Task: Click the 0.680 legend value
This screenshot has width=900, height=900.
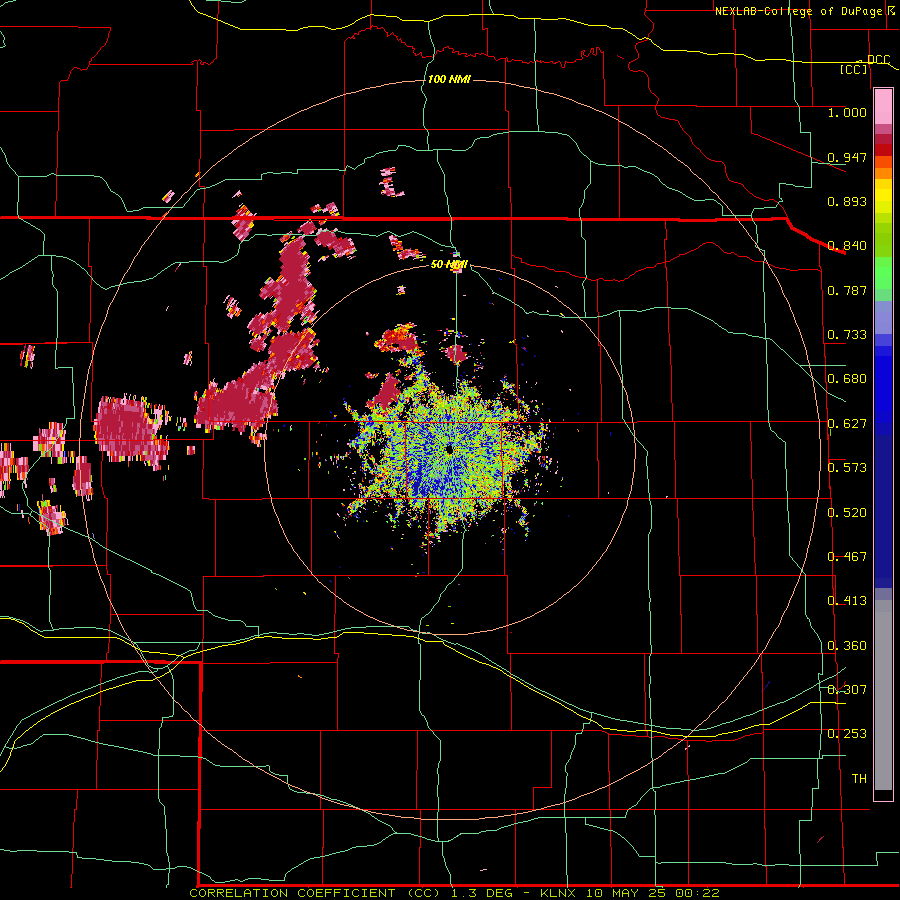Action: tap(847, 379)
